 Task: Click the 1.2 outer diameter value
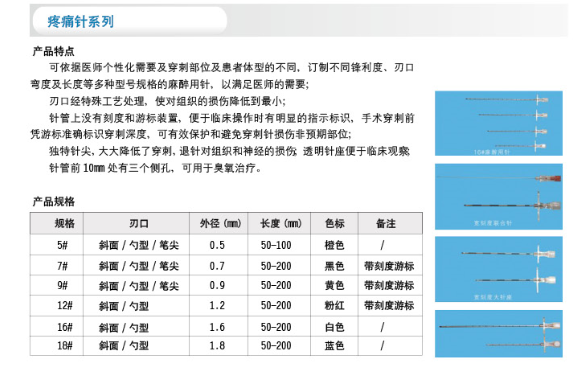217,305
